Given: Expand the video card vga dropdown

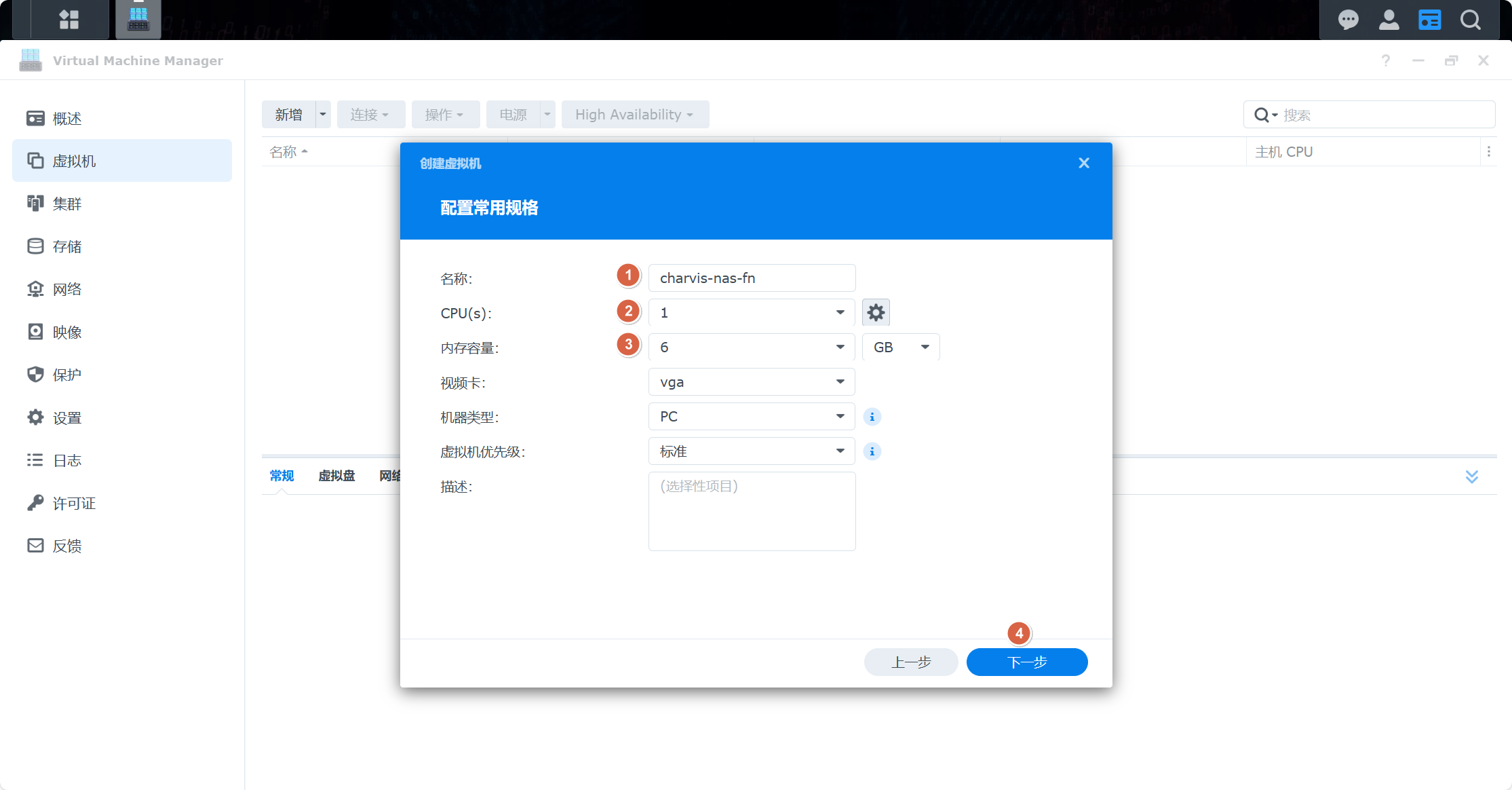Looking at the screenshot, I should pyautogui.click(x=751, y=382).
